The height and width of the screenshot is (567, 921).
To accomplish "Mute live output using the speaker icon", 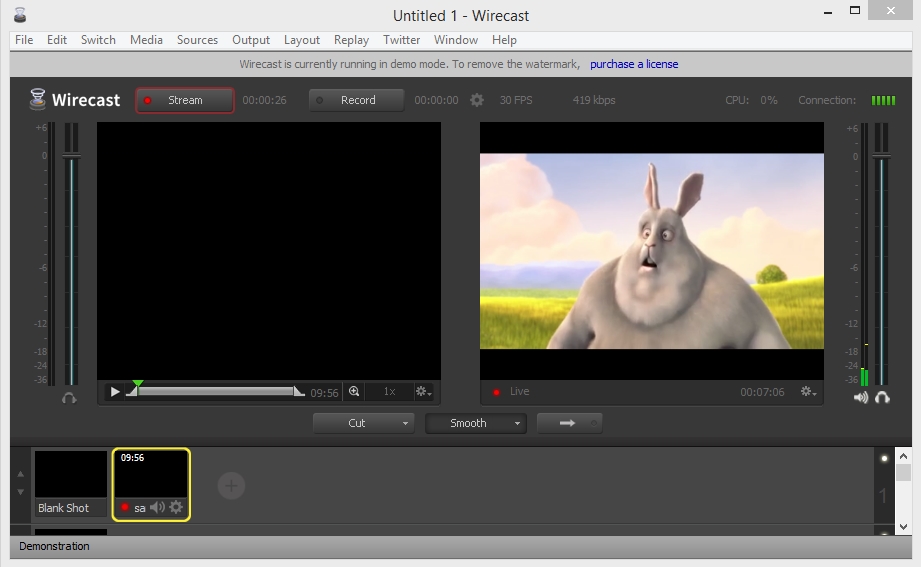I will click(x=861, y=398).
